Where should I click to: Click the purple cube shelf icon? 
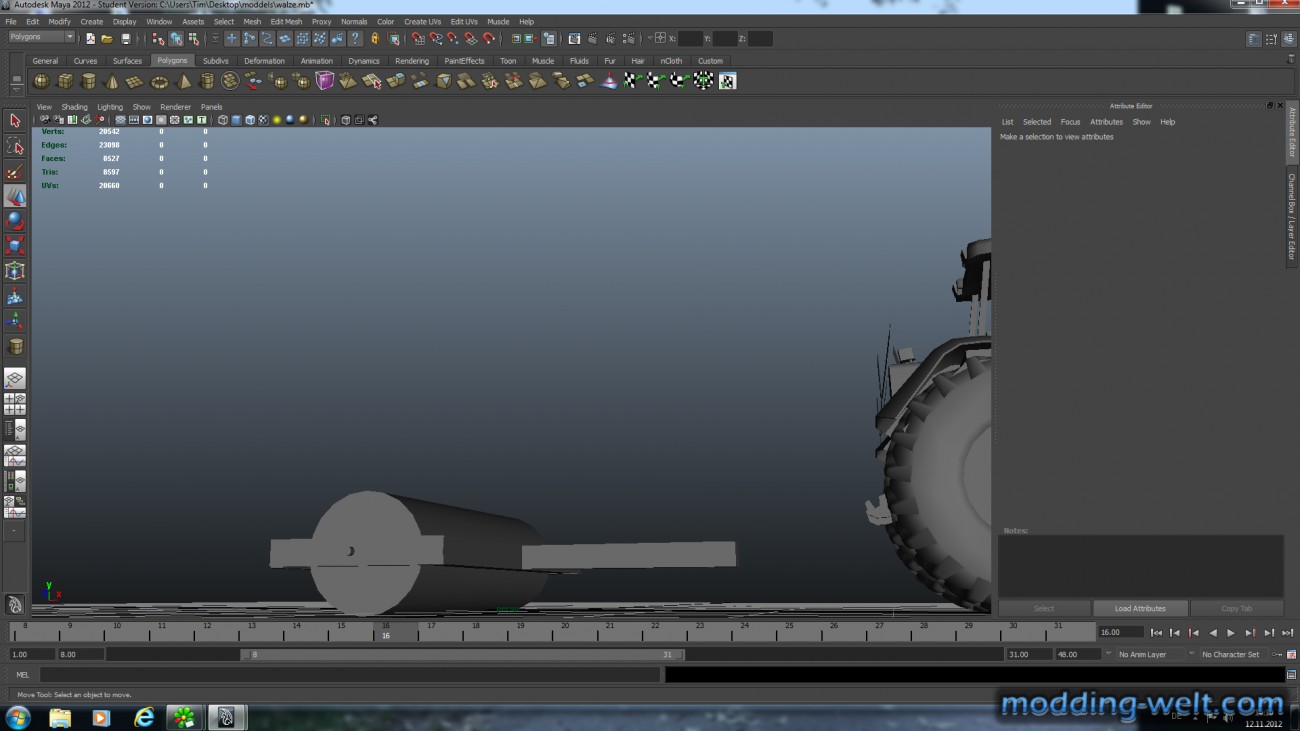click(x=325, y=81)
